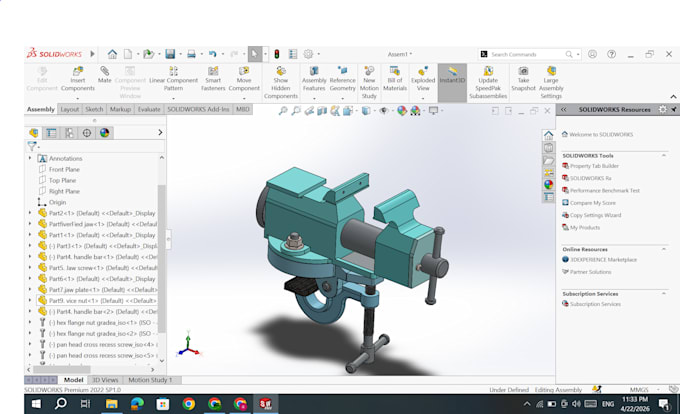The height and width of the screenshot is (414, 680).
Task: Collapse the SOLIDWORKS Tools section
Action: tap(664, 155)
